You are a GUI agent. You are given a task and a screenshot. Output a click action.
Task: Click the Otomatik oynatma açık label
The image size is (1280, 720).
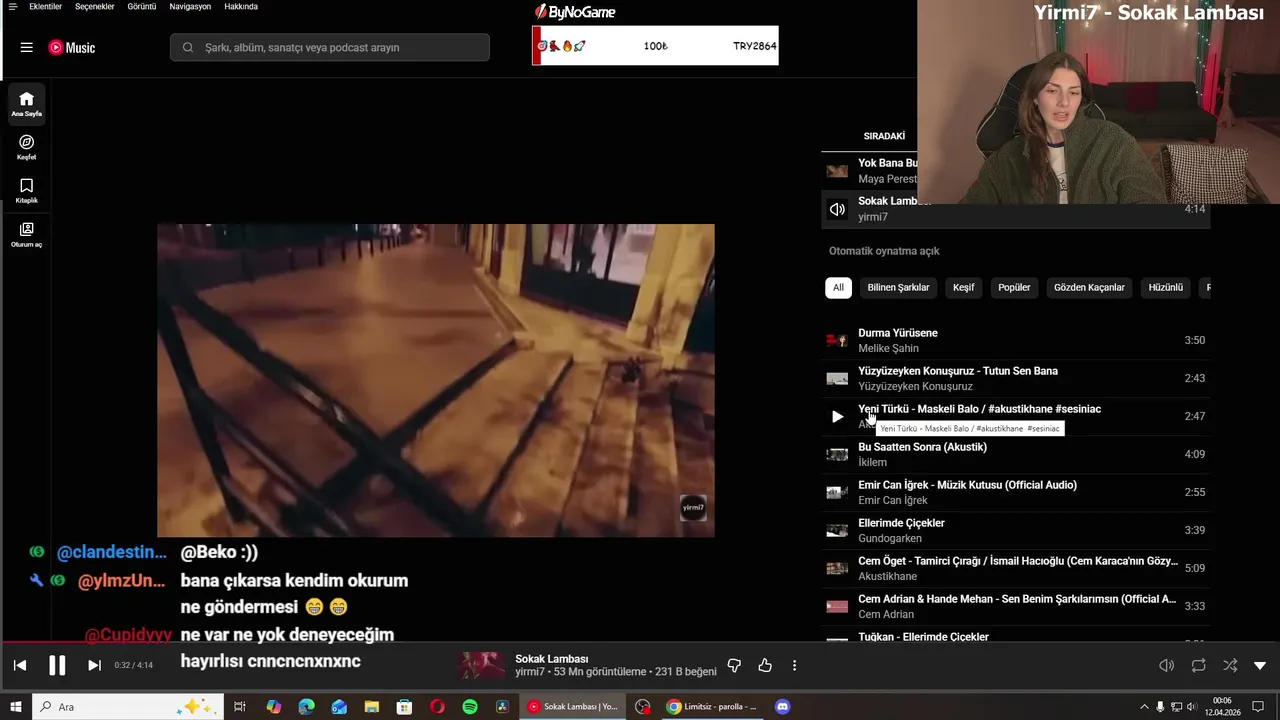884,251
